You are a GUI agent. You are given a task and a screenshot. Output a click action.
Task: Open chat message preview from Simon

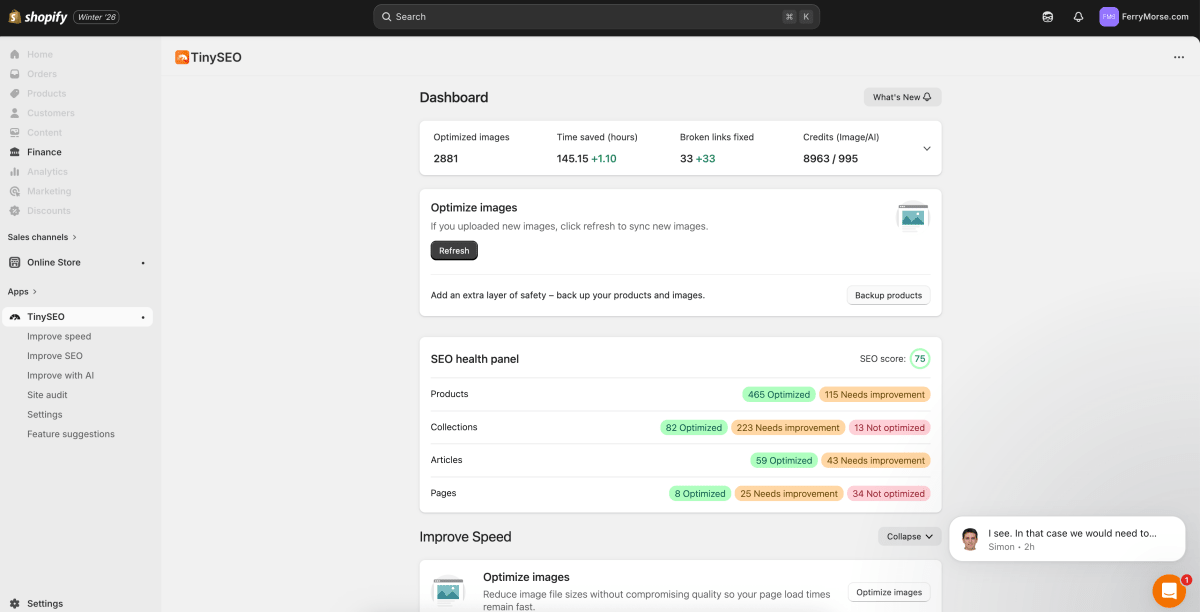click(x=1067, y=539)
